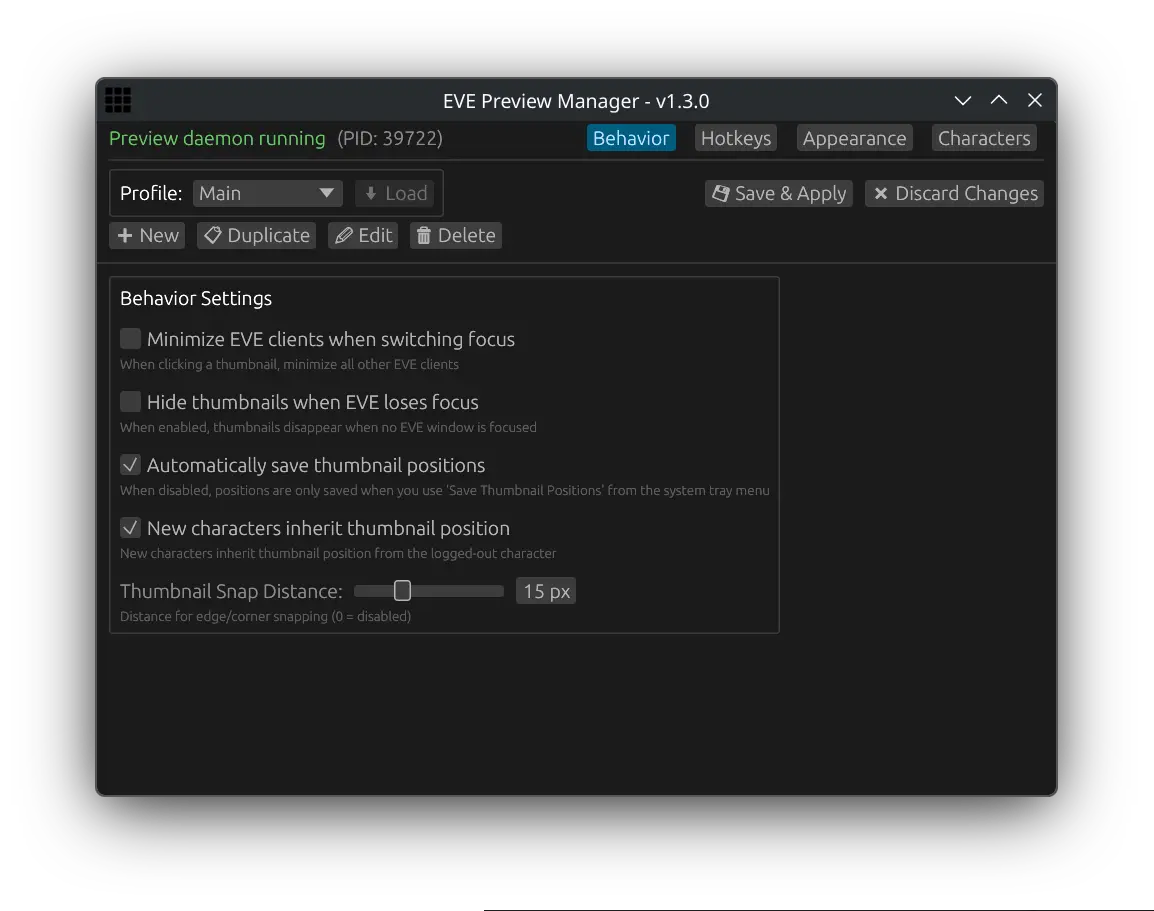Switch to the Hotkeys tab
Image resolution: width=1154 pixels, height=911 pixels.
click(x=735, y=137)
